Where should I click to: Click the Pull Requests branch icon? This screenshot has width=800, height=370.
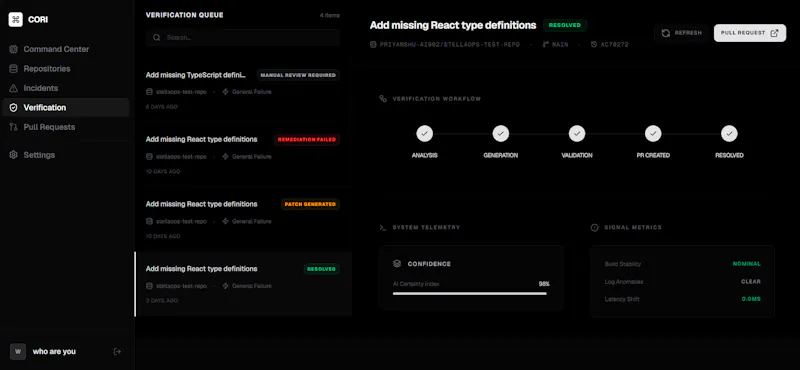pyautogui.click(x=13, y=127)
